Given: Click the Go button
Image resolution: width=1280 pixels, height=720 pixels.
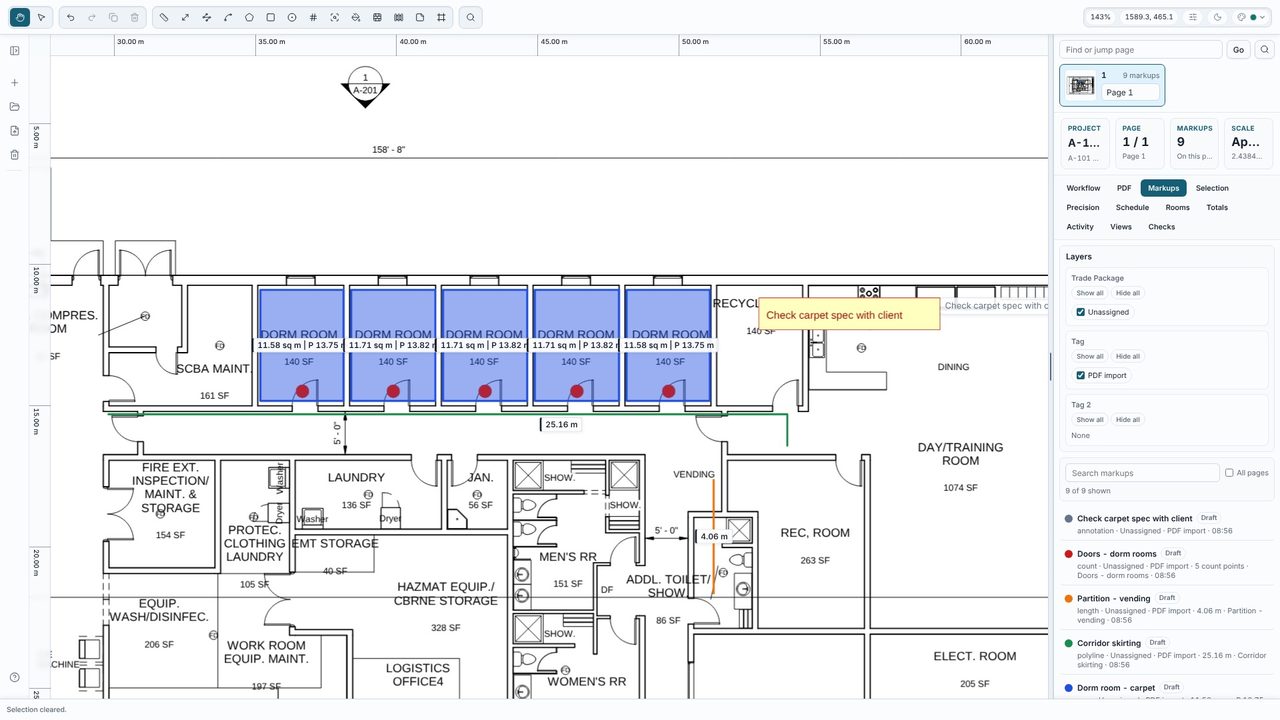Looking at the screenshot, I should pos(1238,49).
